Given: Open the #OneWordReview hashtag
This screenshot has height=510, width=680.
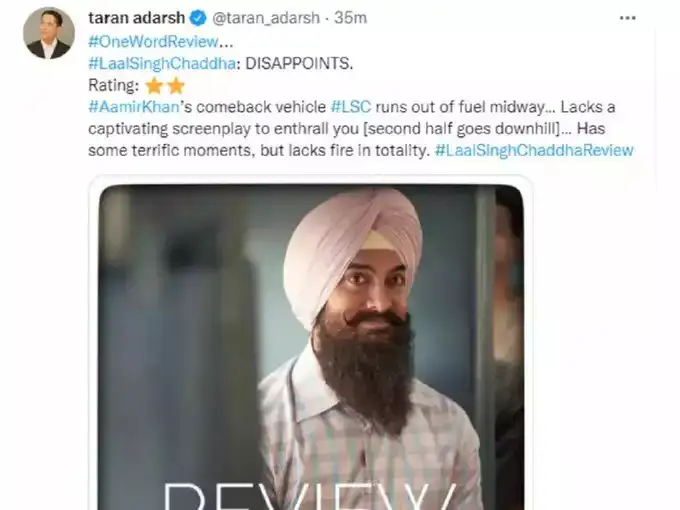Looking at the screenshot, I should (x=153, y=42).
